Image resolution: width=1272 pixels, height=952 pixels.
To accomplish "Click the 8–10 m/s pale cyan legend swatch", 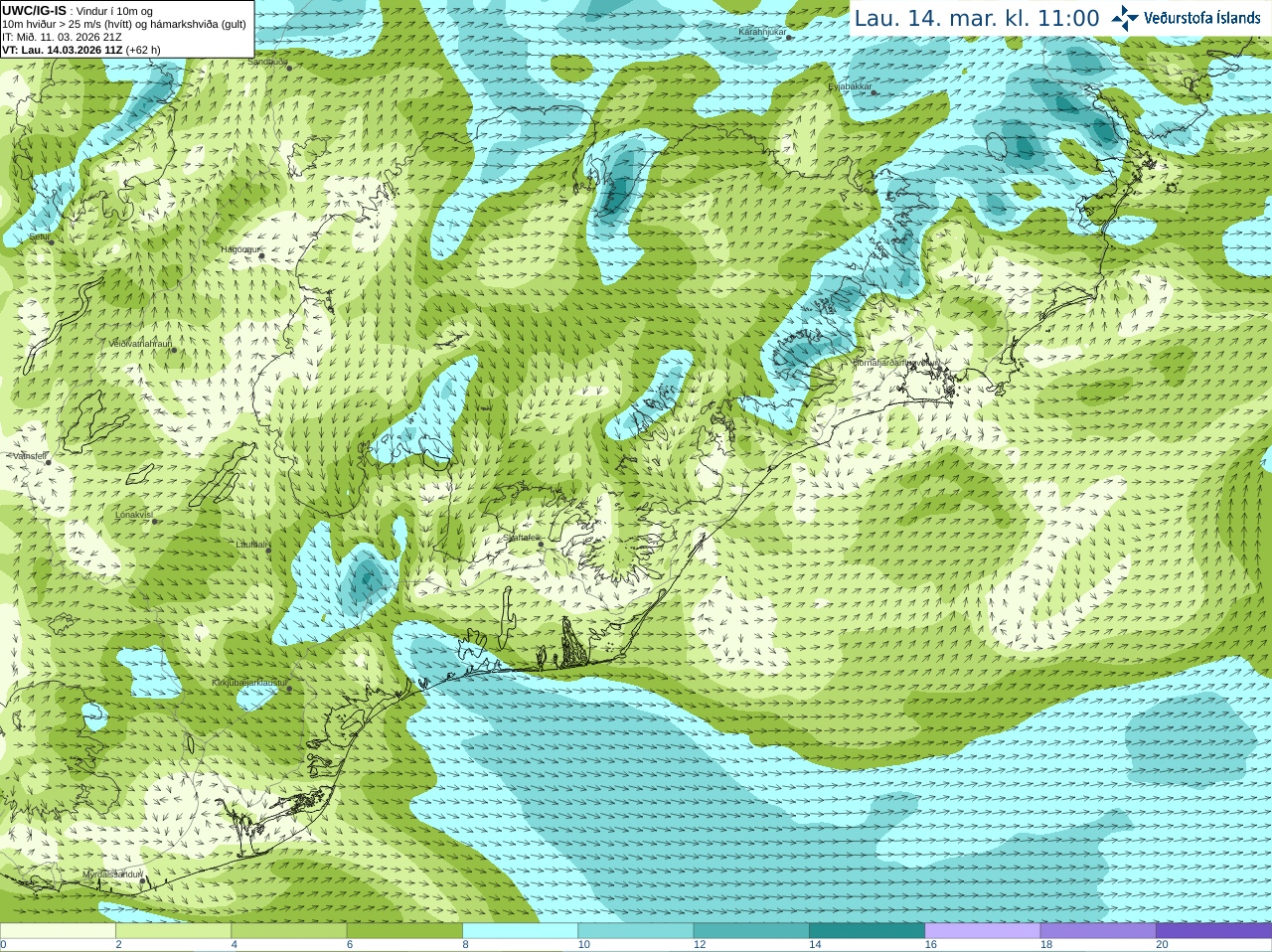I will coord(520,931).
